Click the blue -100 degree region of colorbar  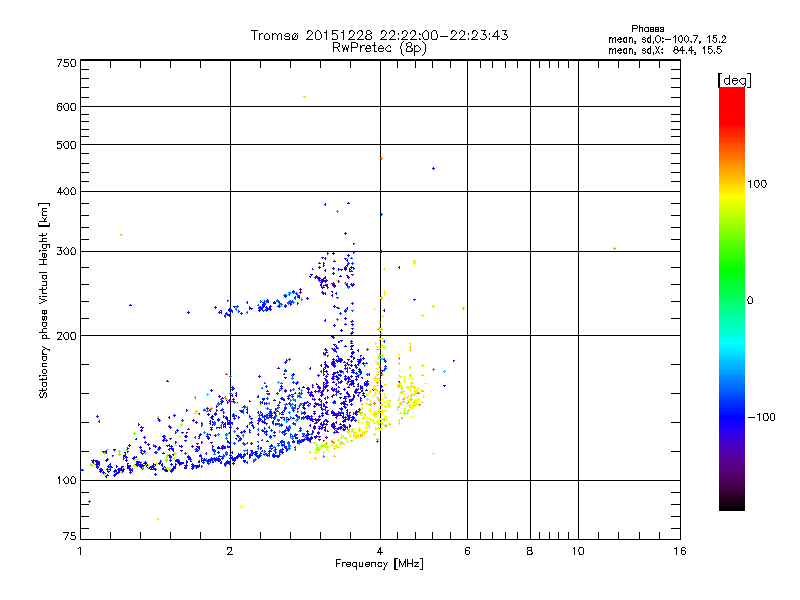pyautogui.click(x=732, y=417)
